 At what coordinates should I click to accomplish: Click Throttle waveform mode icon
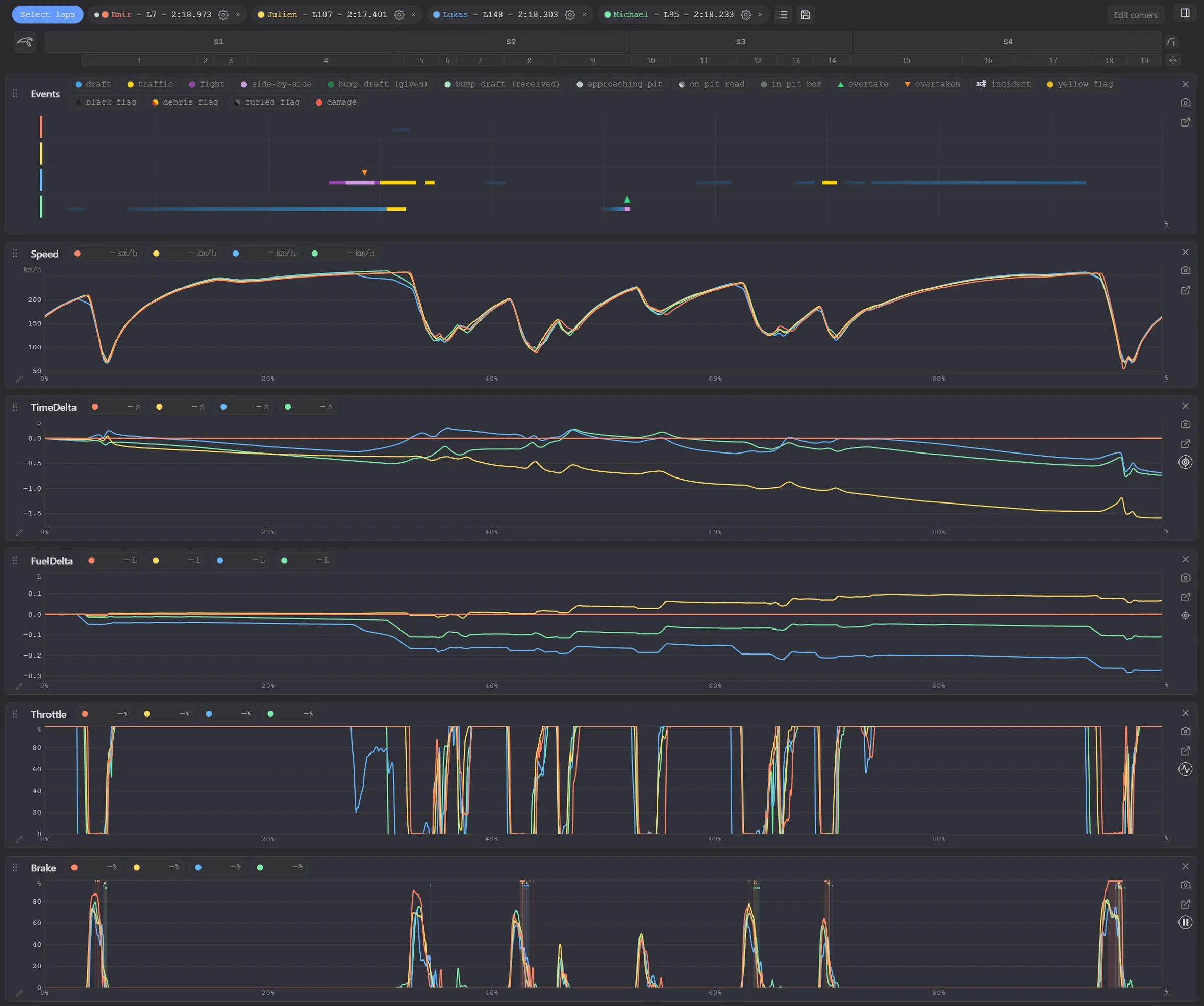coord(1185,769)
